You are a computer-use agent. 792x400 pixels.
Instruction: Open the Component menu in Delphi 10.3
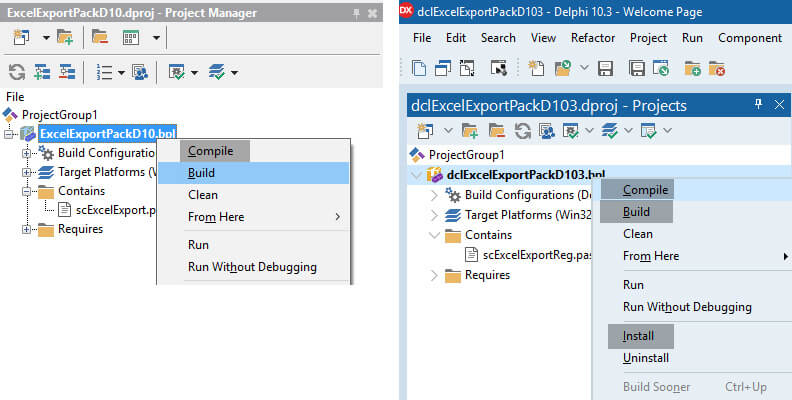(750, 38)
